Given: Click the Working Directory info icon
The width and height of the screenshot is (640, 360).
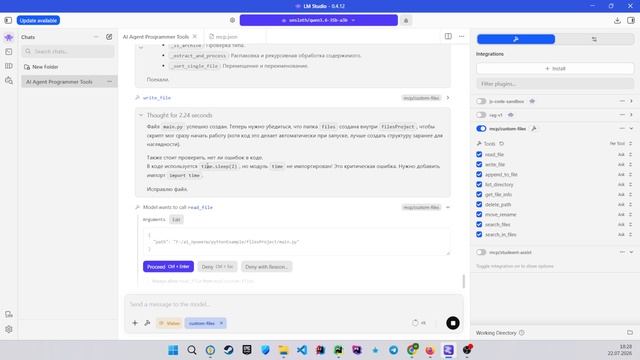Looking at the screenshot, I should 522,333.
